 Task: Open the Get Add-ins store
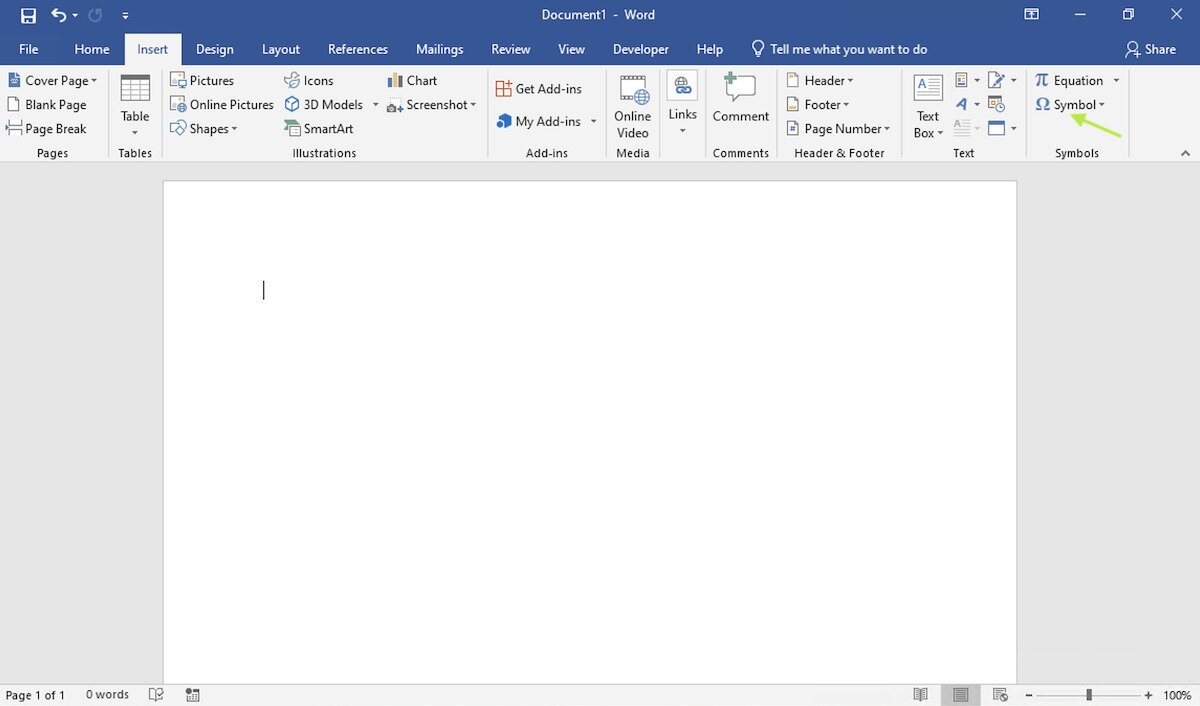point(541,88)
